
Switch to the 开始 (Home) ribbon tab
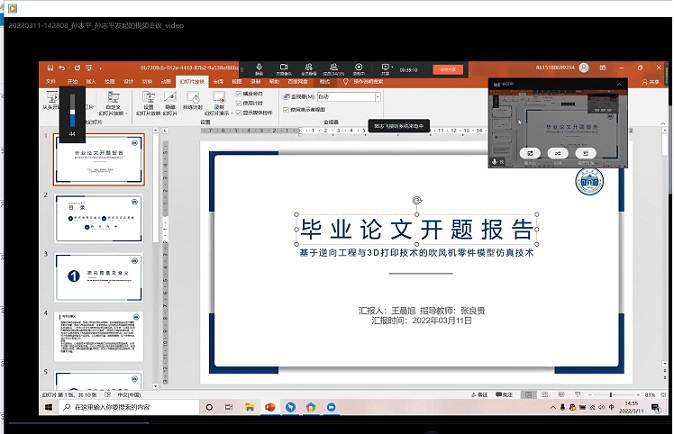pyautogui.click(x=72, y=81)
